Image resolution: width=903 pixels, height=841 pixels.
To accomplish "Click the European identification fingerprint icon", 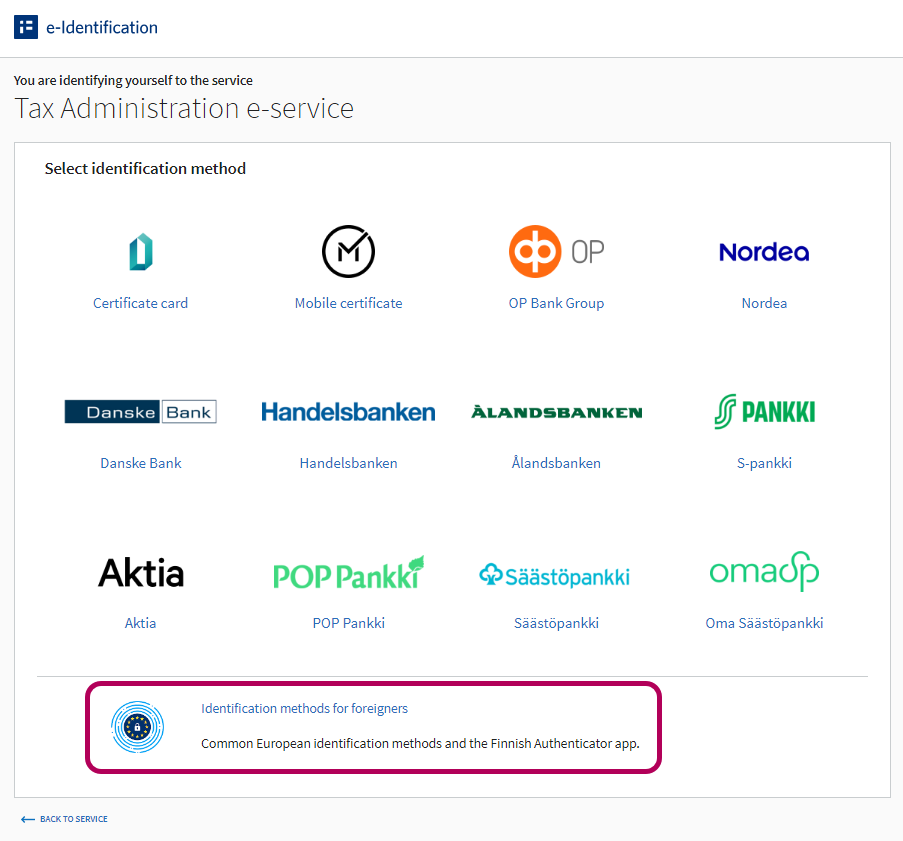I will [137, 727].
